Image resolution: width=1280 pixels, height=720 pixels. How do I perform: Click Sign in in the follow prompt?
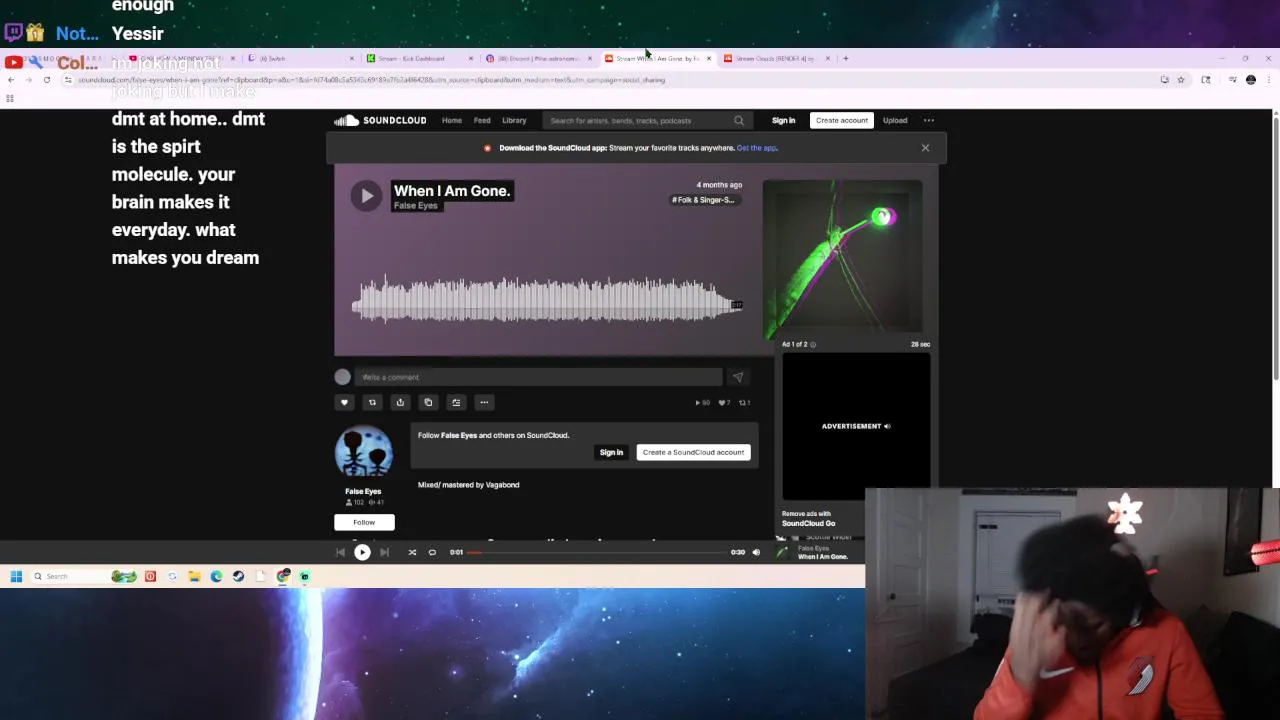click(x=611, y=452)
